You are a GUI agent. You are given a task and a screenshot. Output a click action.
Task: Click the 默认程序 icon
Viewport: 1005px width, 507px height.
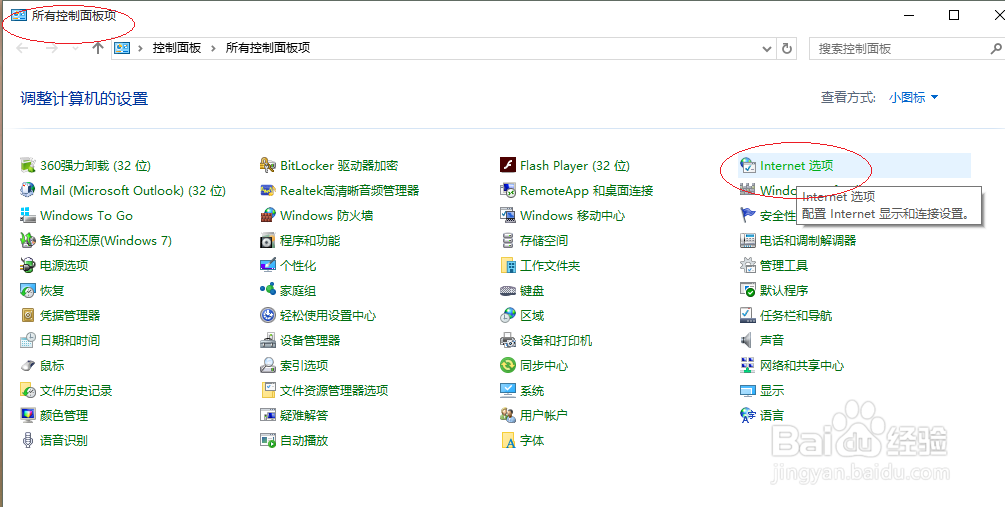pos(748,290)
